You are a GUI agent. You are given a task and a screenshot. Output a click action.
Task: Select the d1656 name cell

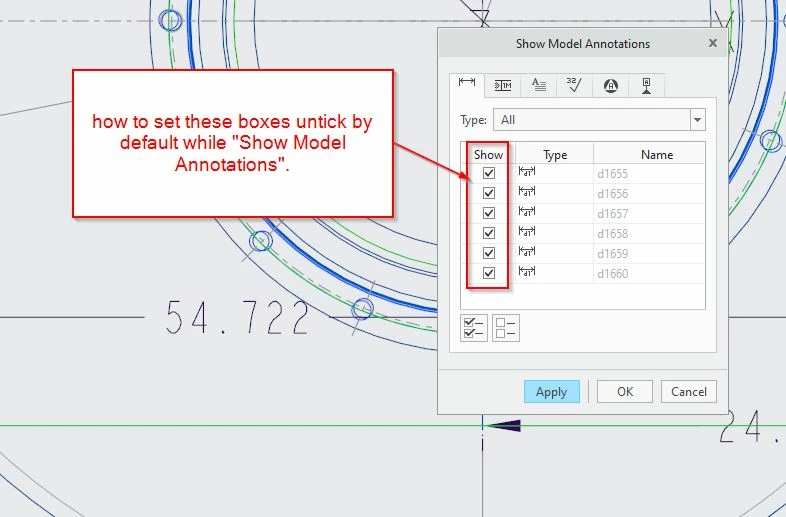pyautogui.click(x=649, y=194)
